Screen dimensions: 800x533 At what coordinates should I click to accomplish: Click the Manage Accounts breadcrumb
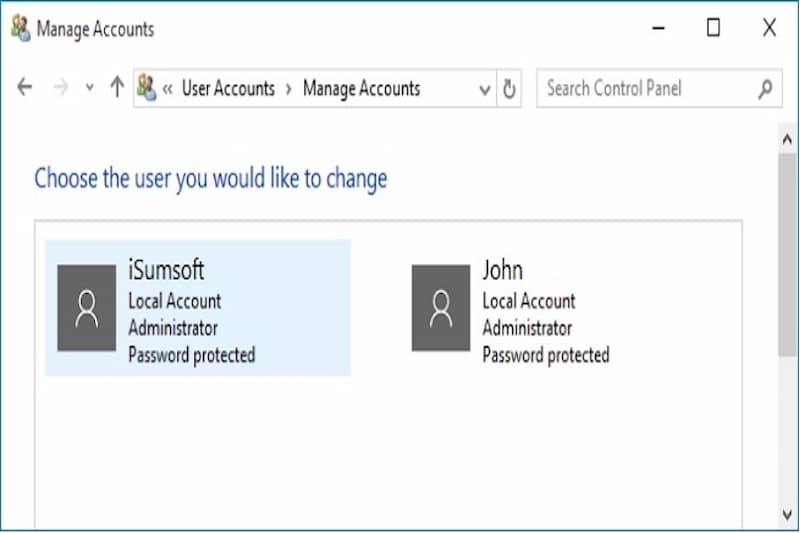361,88
